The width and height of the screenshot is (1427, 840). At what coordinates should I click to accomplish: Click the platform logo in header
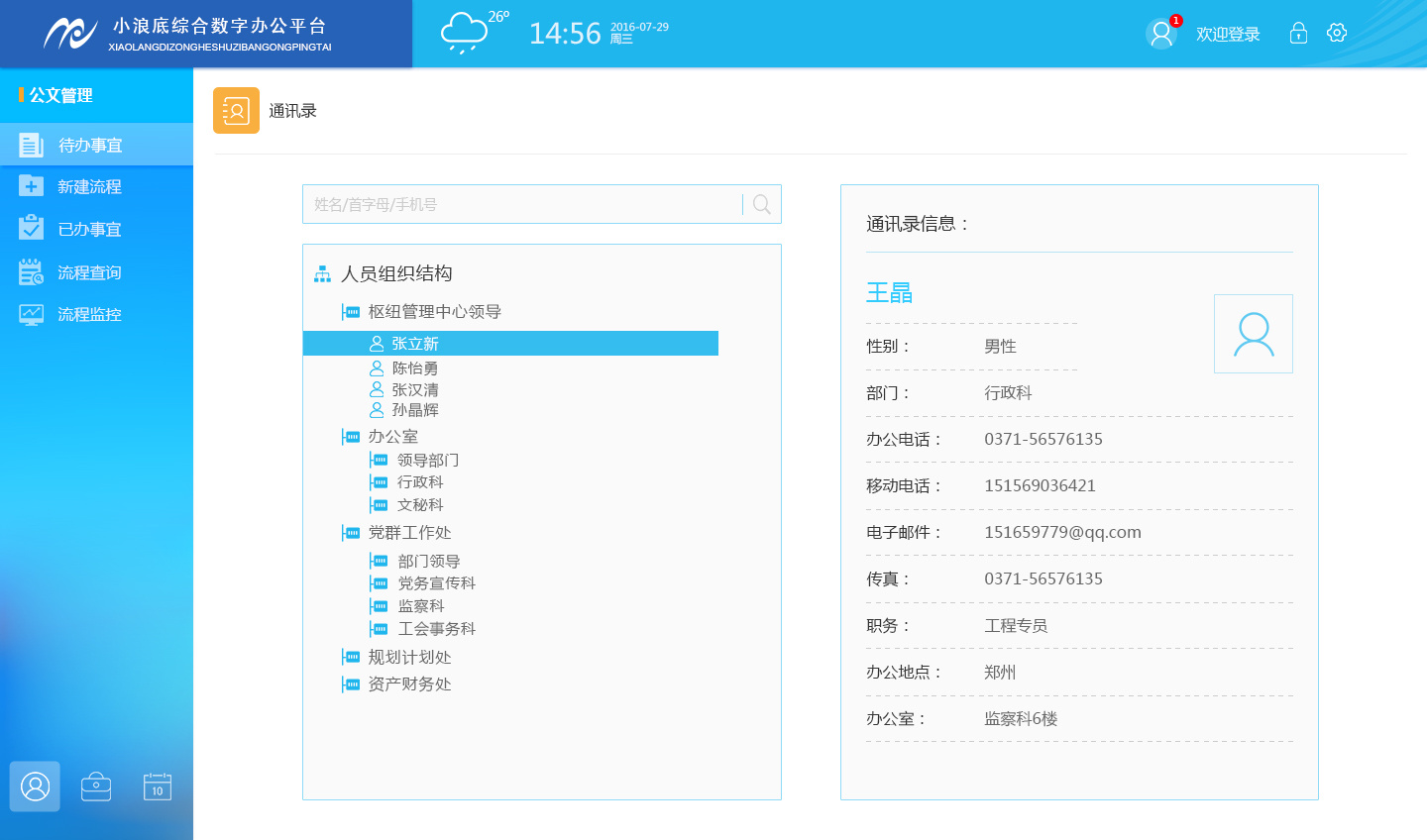70,34
